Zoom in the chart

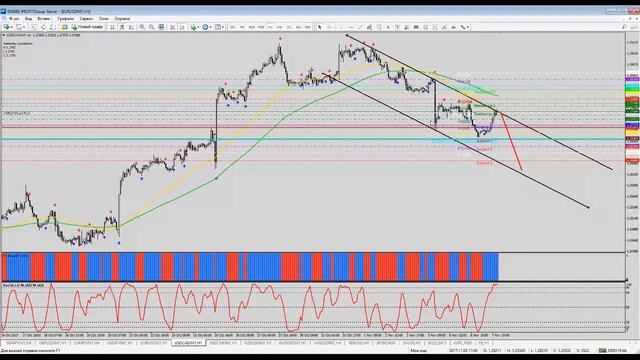[x=142, y=27]
